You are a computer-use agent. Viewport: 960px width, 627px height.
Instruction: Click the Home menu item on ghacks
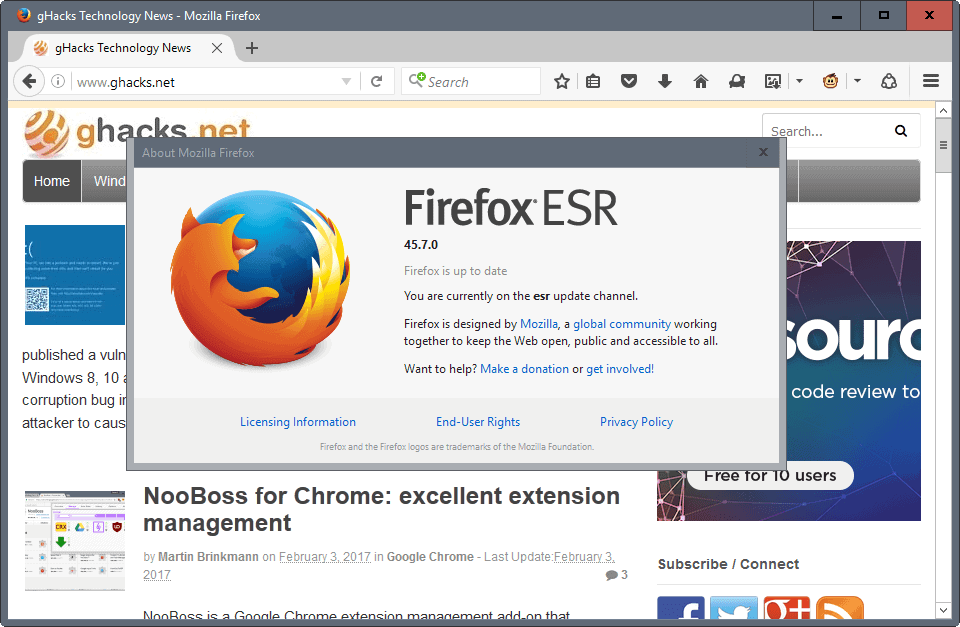tap(52, 181)
